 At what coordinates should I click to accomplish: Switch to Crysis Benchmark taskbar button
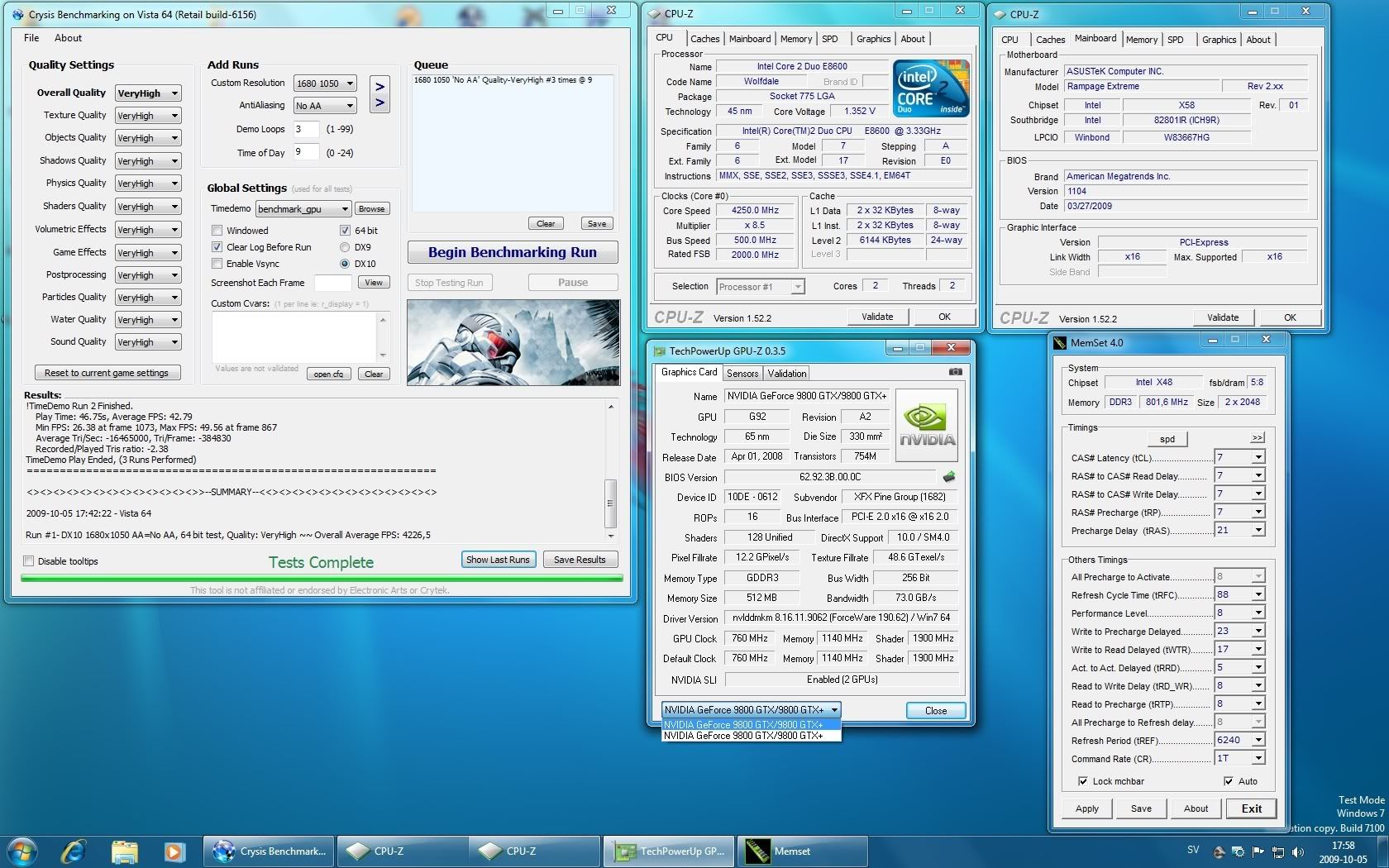(x=270, y=851)
